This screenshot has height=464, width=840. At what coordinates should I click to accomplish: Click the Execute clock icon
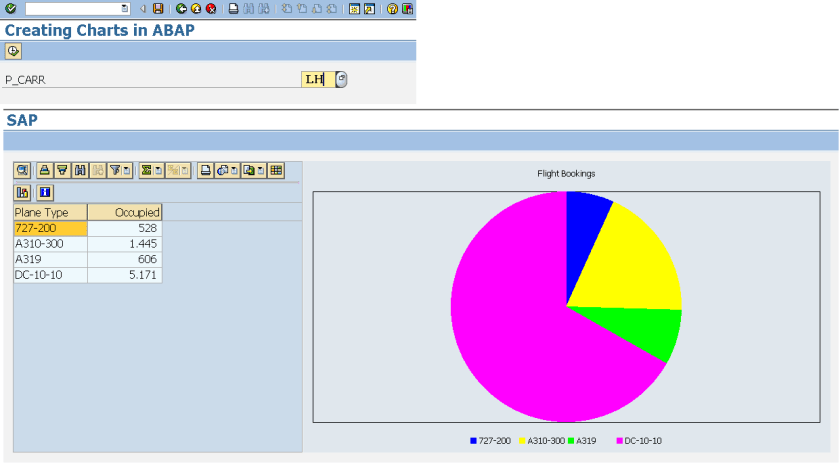tap(13, 51)
